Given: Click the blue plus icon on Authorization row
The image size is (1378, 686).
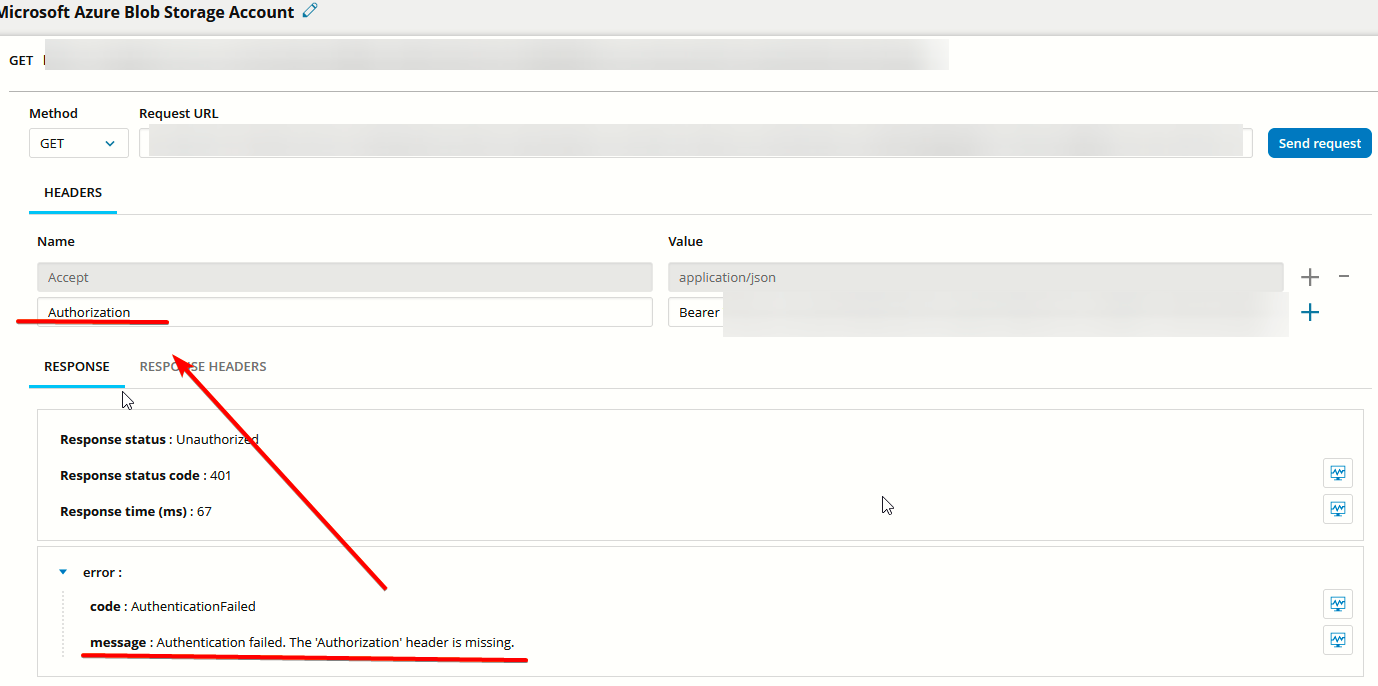Looking at the screenshot, I should tap(1310, 313).
